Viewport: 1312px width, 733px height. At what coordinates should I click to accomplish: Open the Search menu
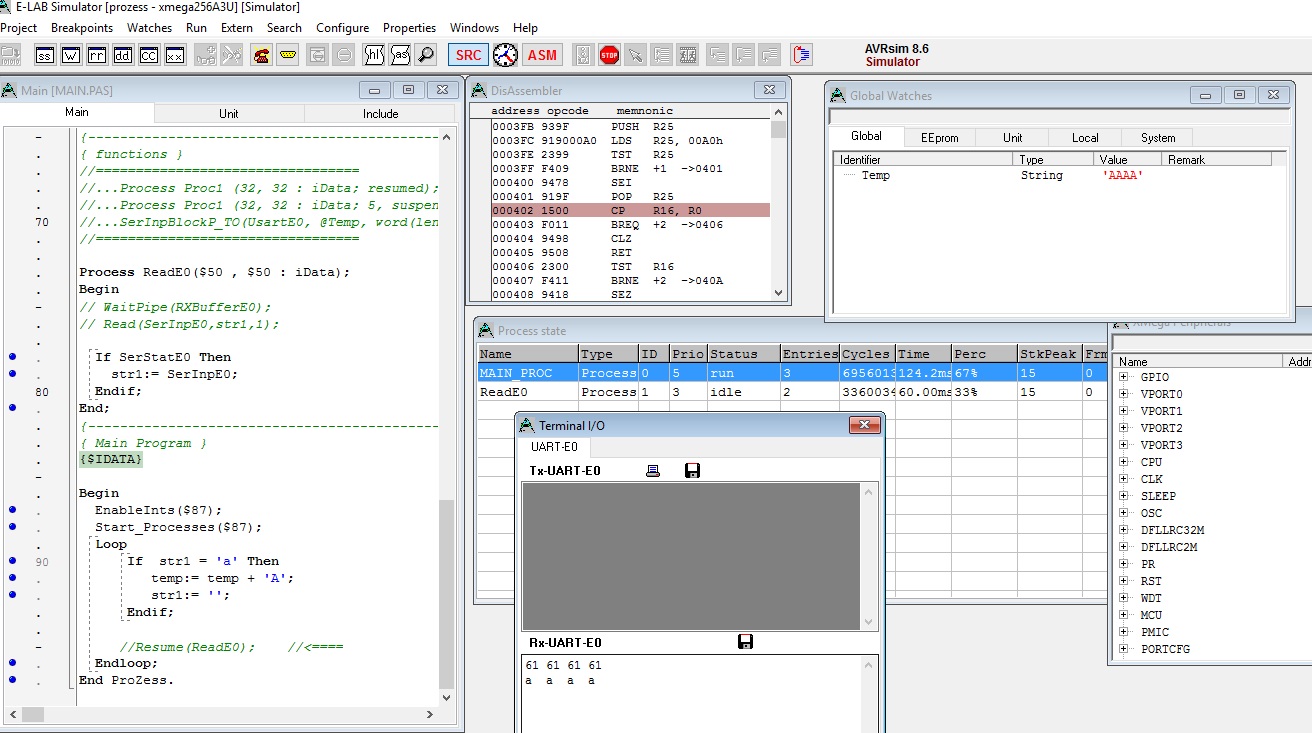click(284, 28)
